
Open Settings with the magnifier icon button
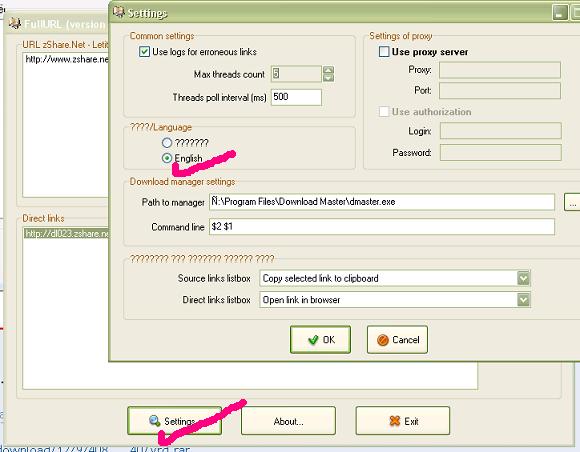point(175,421)
